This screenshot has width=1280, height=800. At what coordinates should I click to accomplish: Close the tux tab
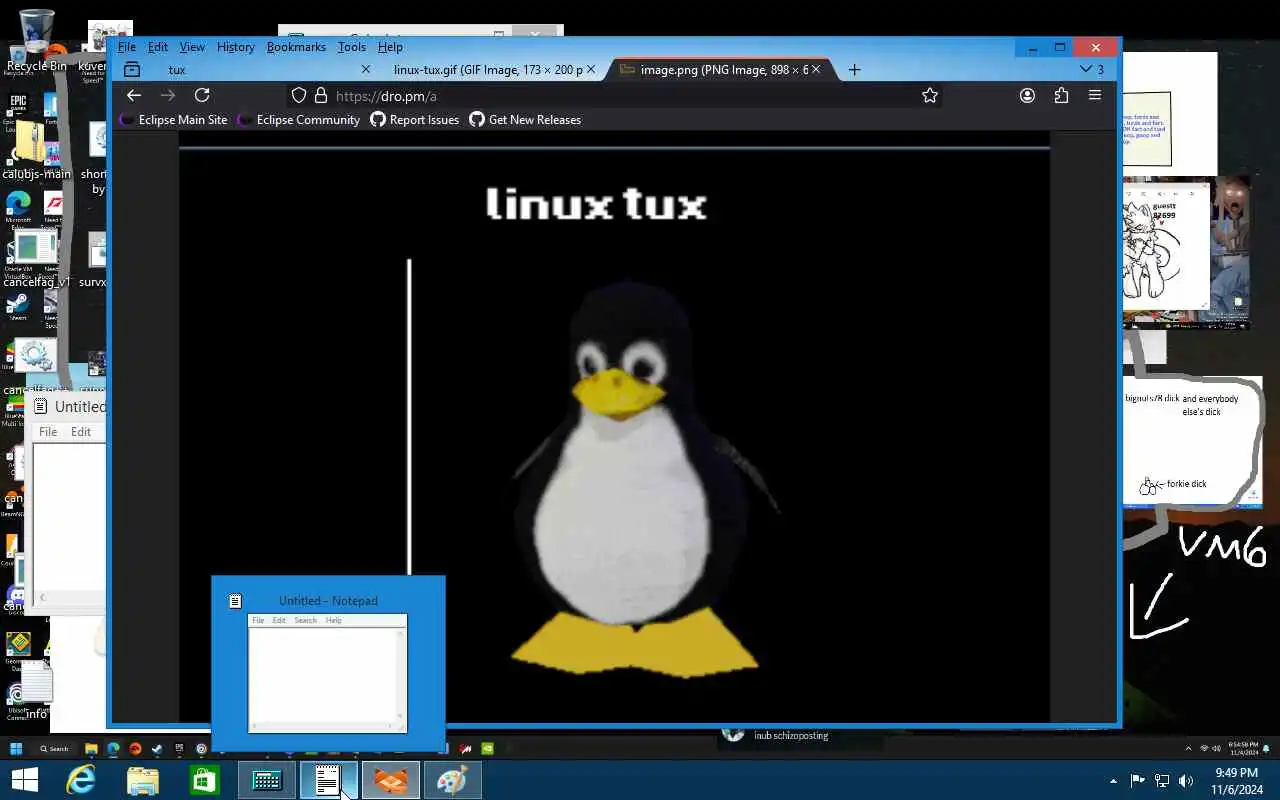tap(365, 69)
